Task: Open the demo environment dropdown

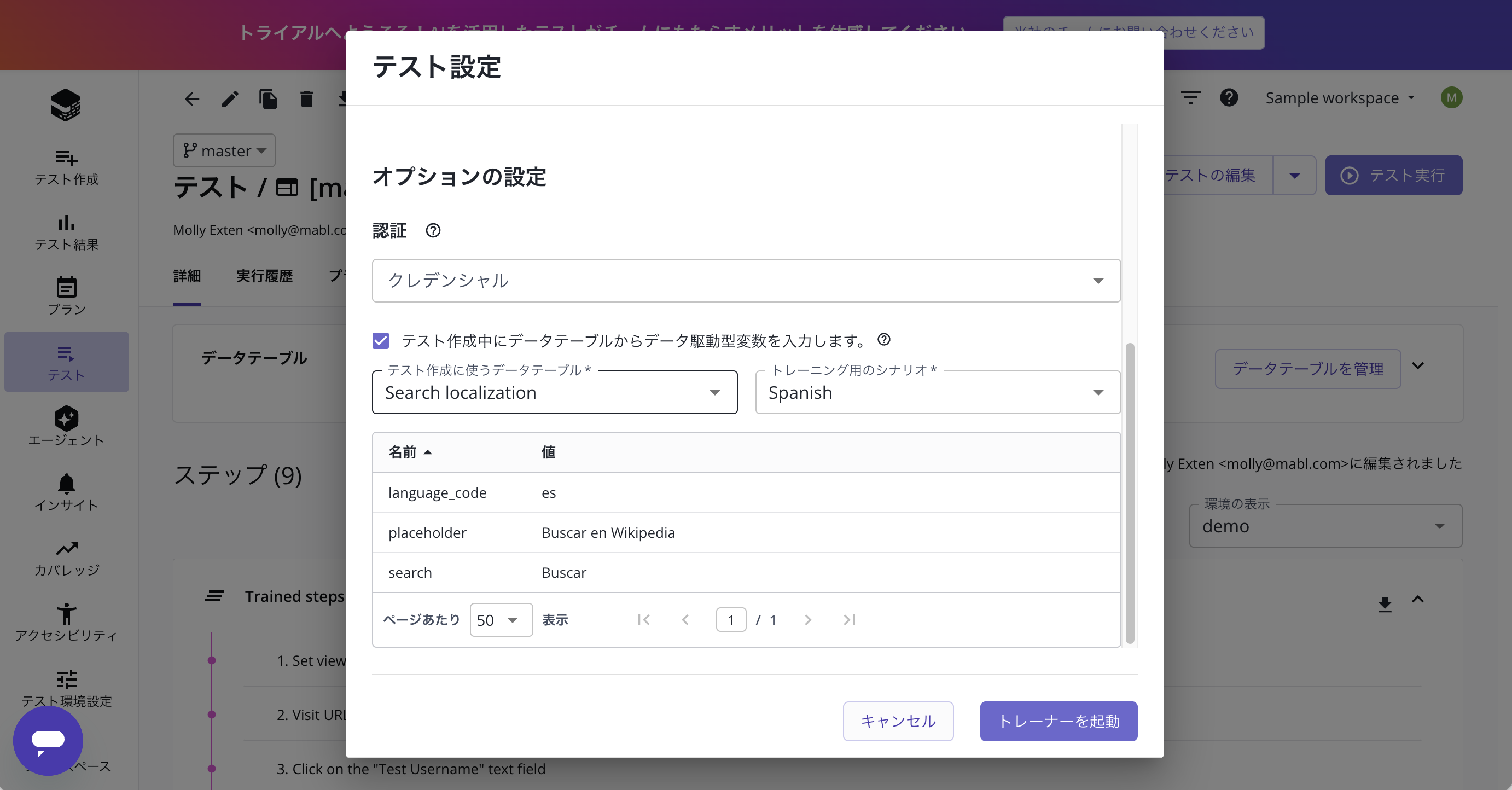Action: pyautogui.click(x=1325, y=526)
